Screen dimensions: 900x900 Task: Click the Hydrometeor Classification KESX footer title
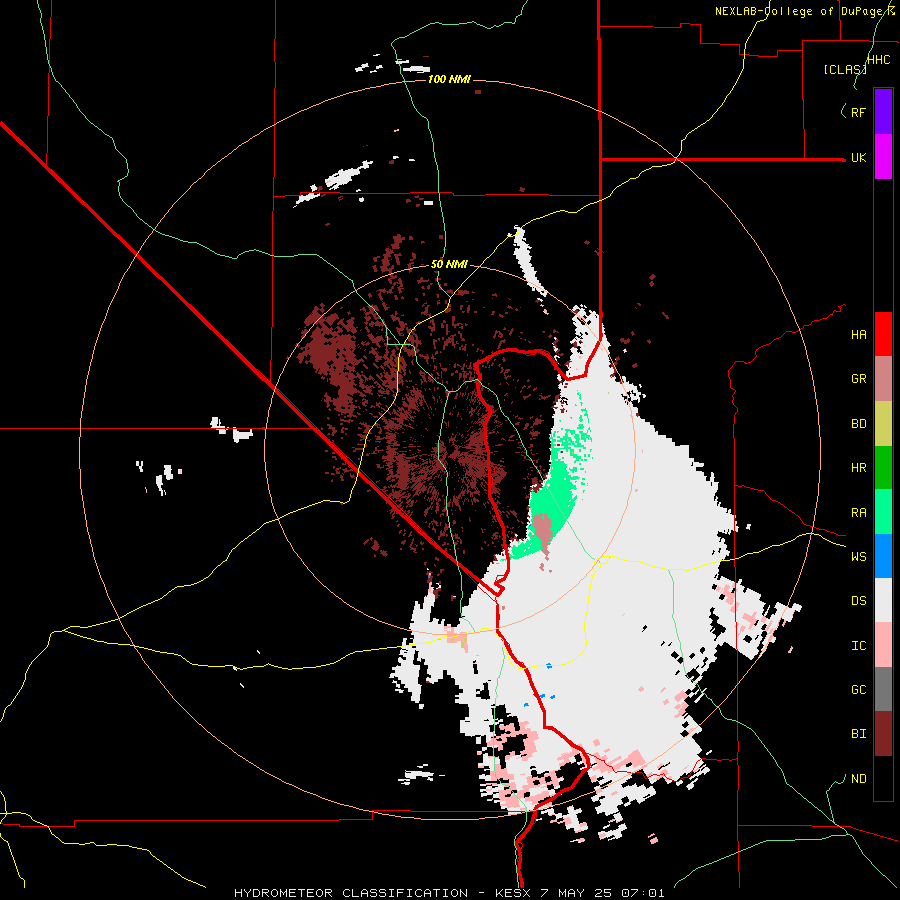[x=449, y=893]
